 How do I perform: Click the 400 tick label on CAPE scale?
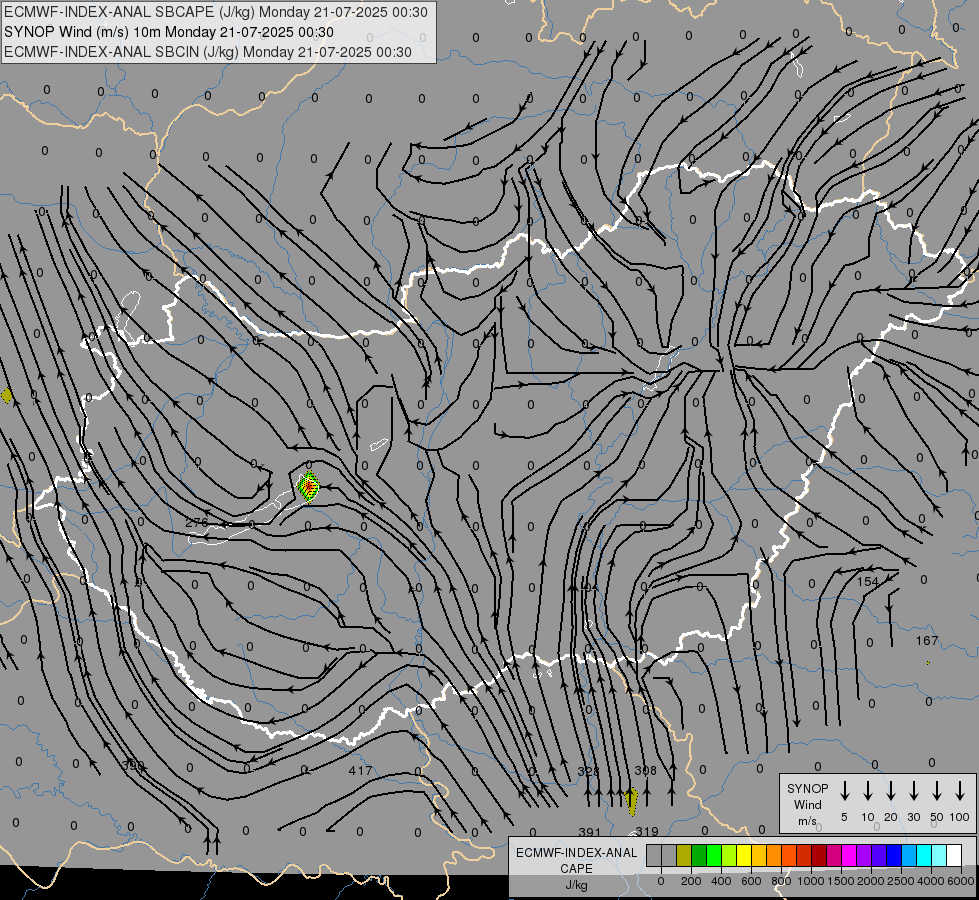[x=721, y=881]
